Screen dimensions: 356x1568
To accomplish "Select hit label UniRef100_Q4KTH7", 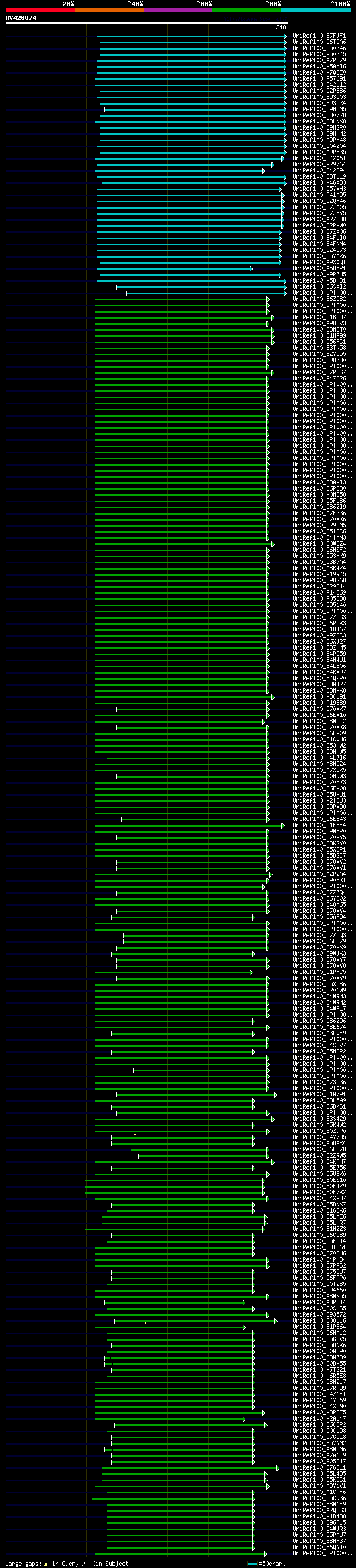I will (319, 1161).
